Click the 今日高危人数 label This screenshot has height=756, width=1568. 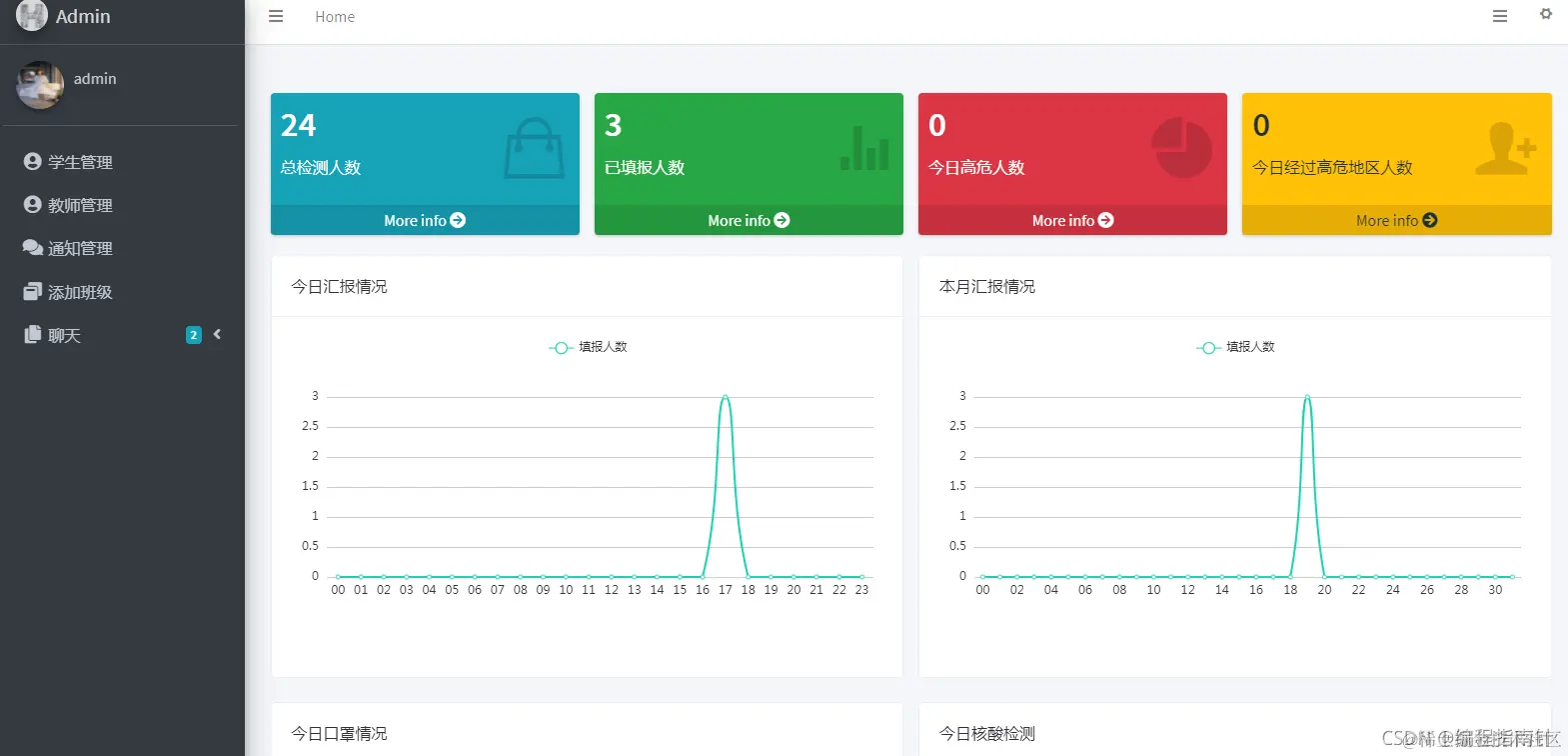click(x=976, y=167)
